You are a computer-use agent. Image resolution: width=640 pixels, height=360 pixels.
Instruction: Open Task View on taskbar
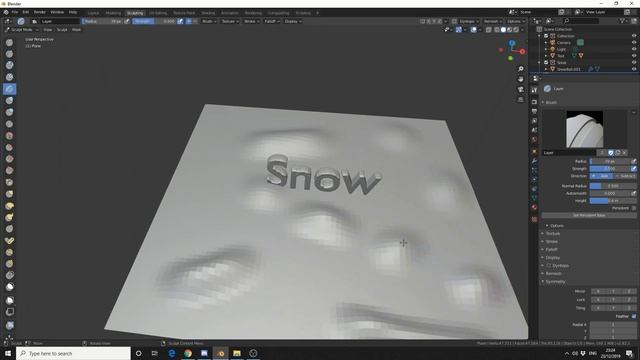155,353
